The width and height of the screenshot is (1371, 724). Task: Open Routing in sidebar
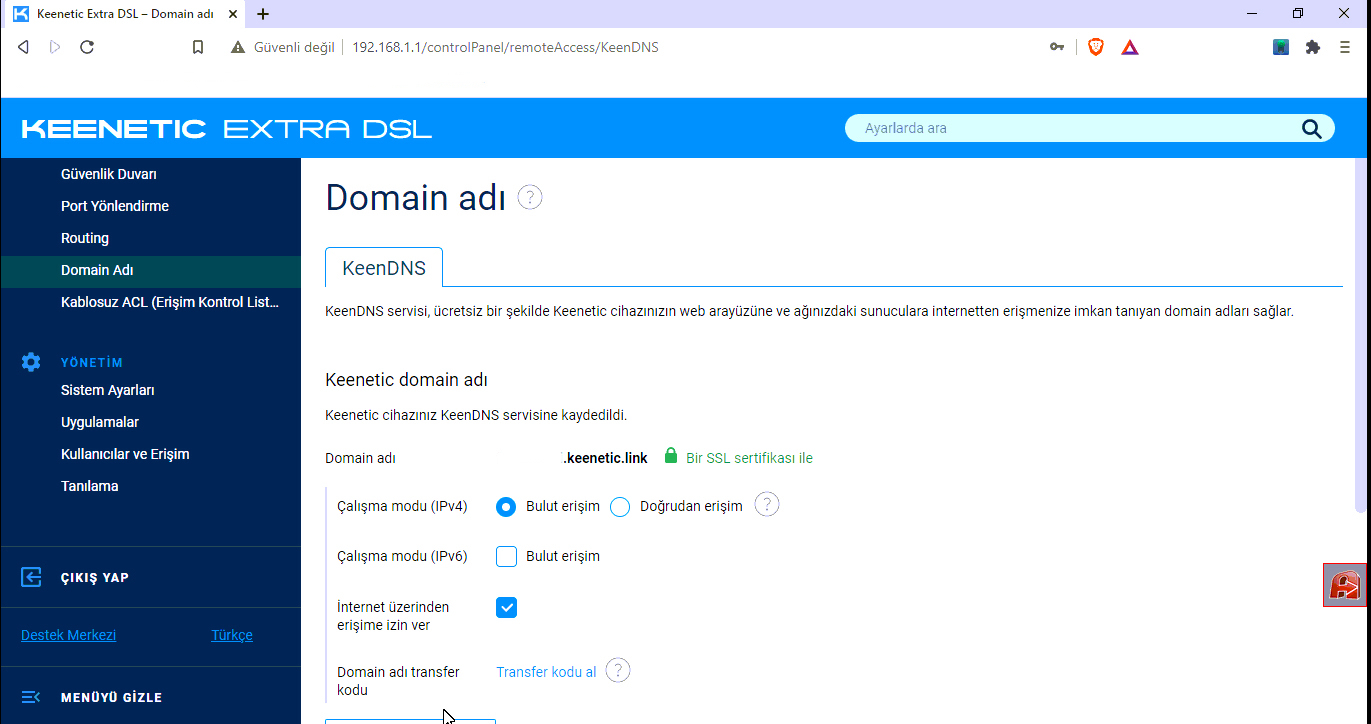point(85,238)
